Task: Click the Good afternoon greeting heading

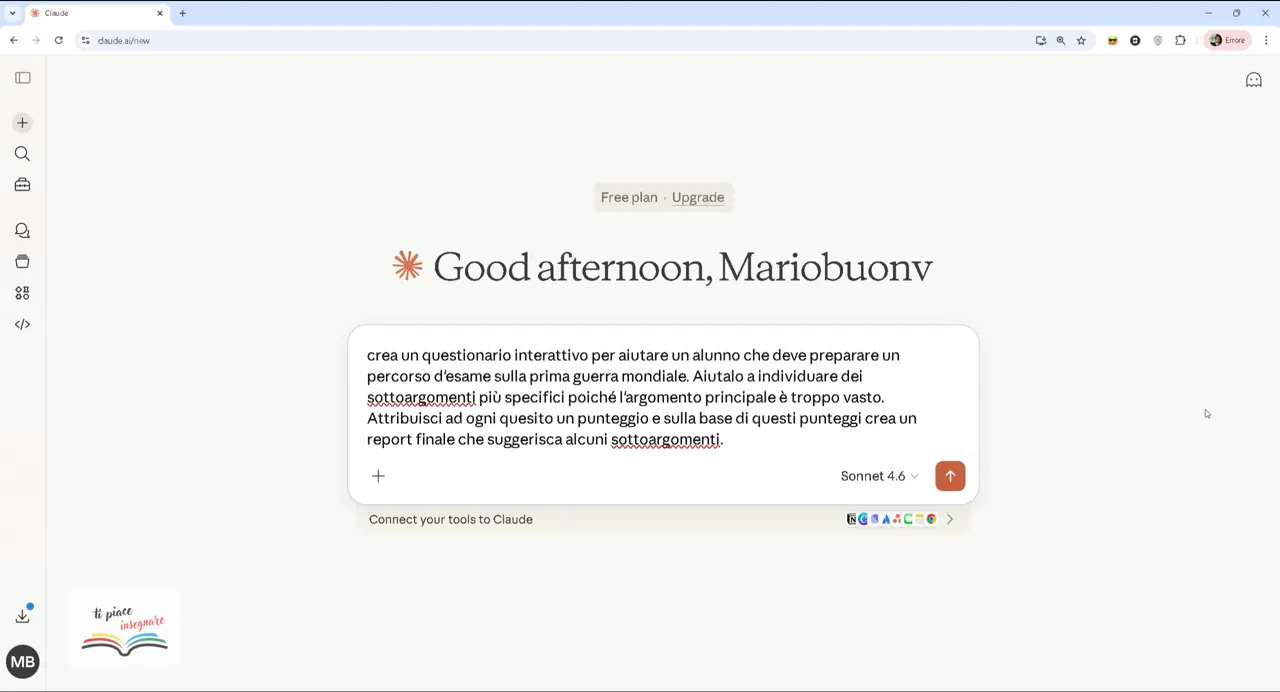Action: pyautogui.click(x=683, y=267)
